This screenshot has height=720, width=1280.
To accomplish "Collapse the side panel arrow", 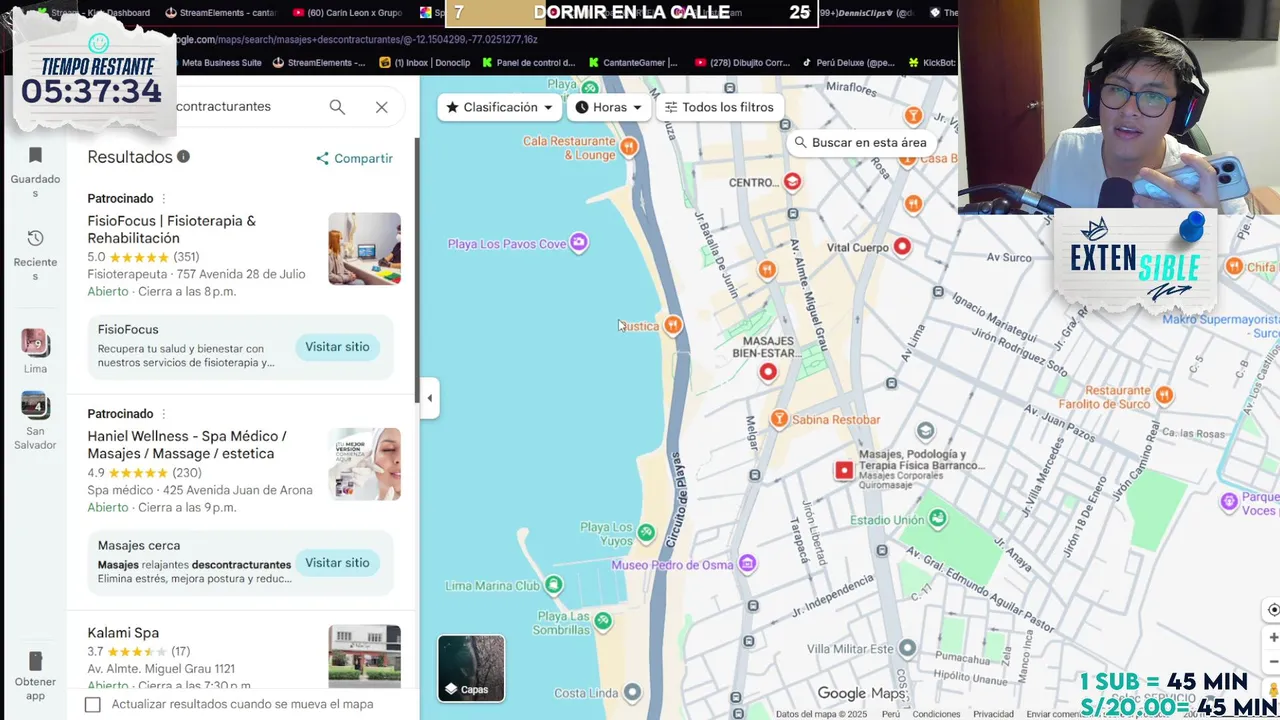I will tap(430, 398).
